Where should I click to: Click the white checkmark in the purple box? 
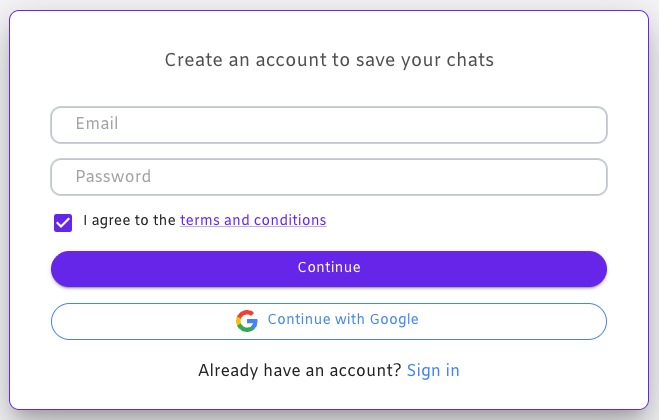coord(63,222)
